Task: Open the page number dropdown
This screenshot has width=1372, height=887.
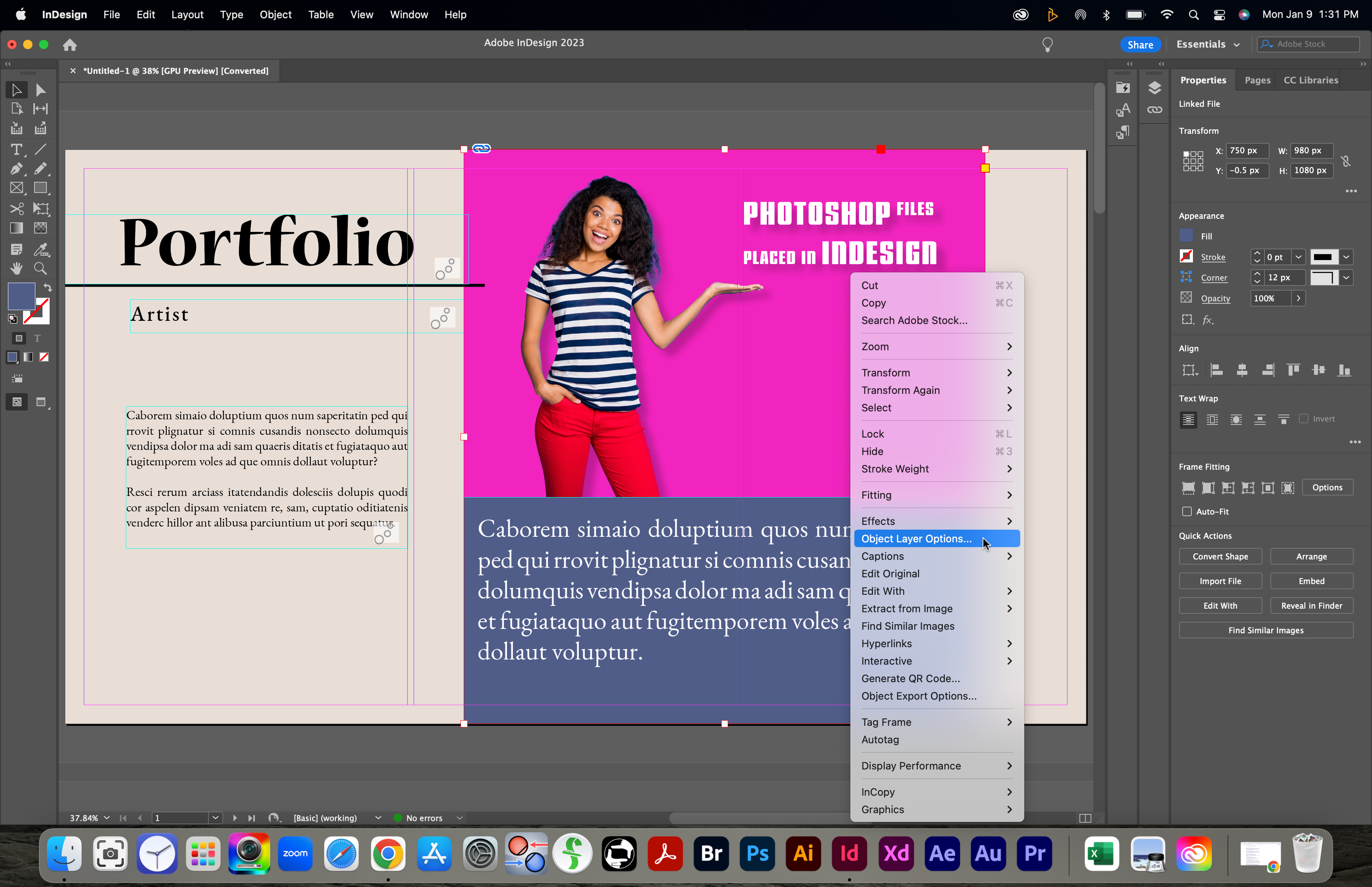Action: click(x=215, y=818)
